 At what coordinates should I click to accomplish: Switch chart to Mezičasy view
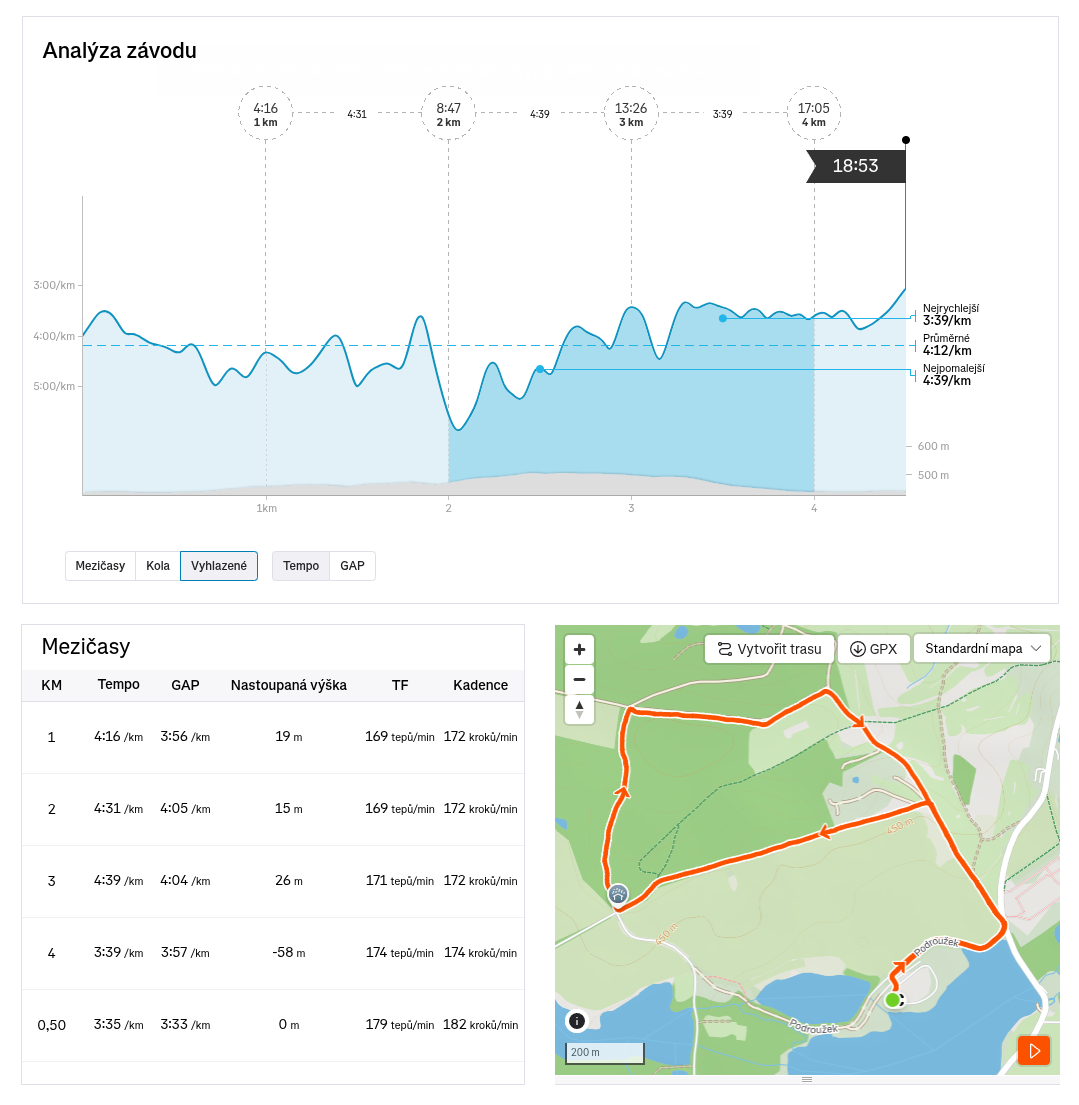tap(100, 566)
